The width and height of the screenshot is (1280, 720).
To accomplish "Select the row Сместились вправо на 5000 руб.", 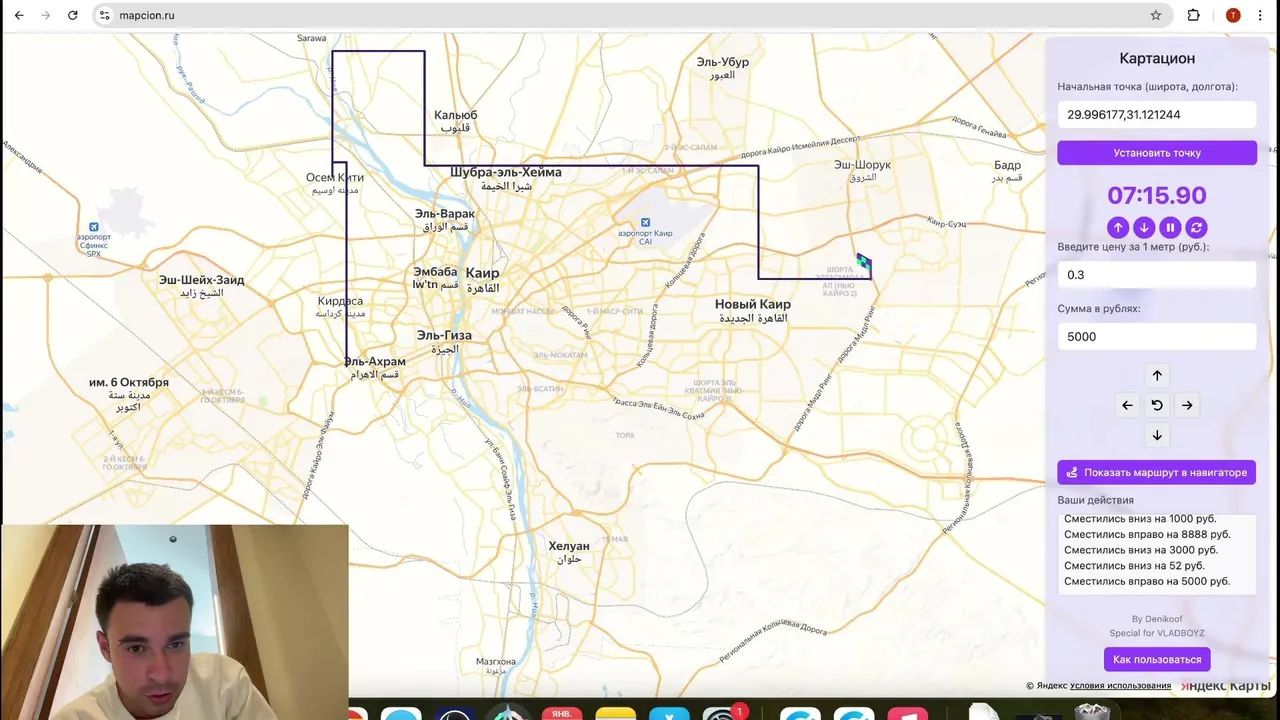I will click(x=1147, y=581).
